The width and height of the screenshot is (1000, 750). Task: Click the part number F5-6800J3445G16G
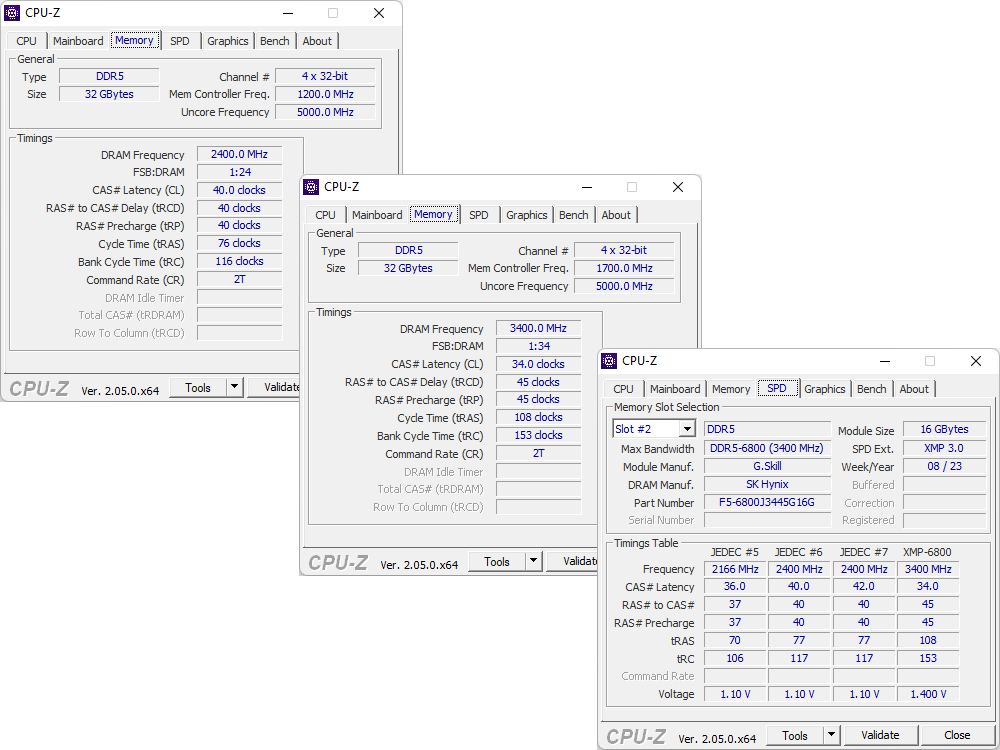pyautogui.click(x=767, y=503)
